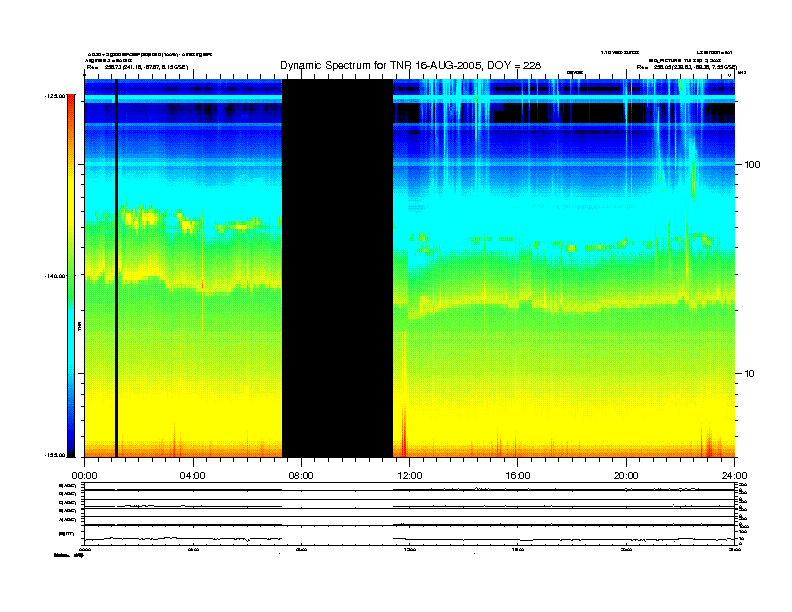Image resolution: width=792 pixels, height=612 pixels.
Task: Click the '-155.00' label at color bar bottom
Action: 55,455
